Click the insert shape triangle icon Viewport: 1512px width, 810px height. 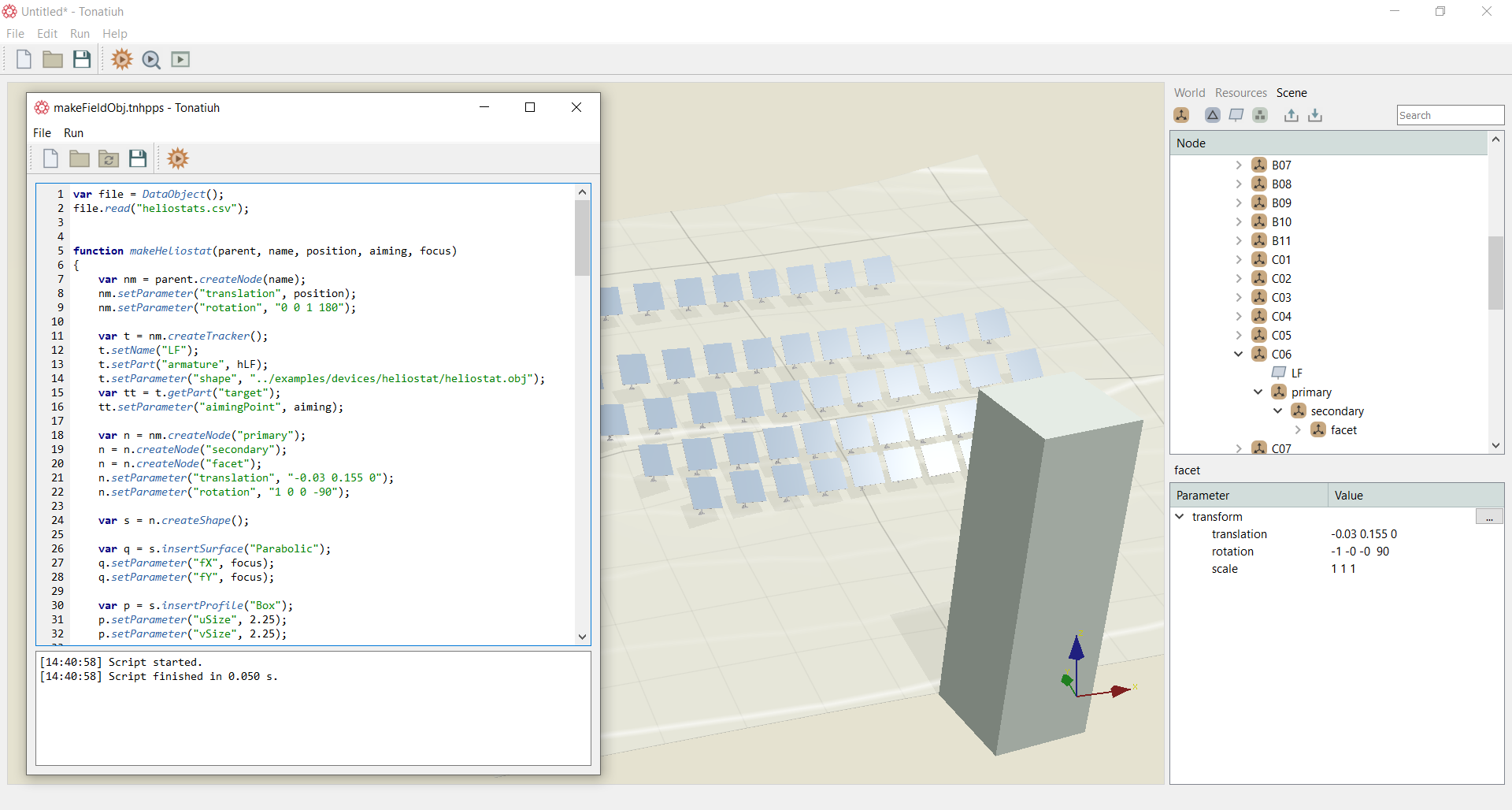[x=1213, y=115]
